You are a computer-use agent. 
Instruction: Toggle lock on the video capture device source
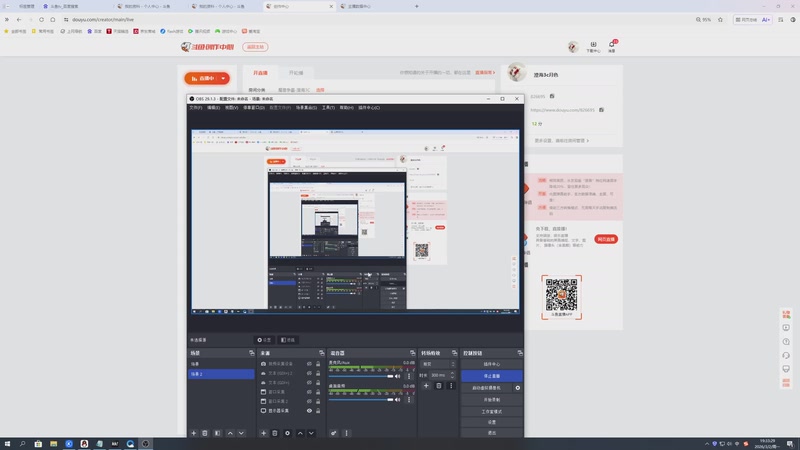coord(318,364)
